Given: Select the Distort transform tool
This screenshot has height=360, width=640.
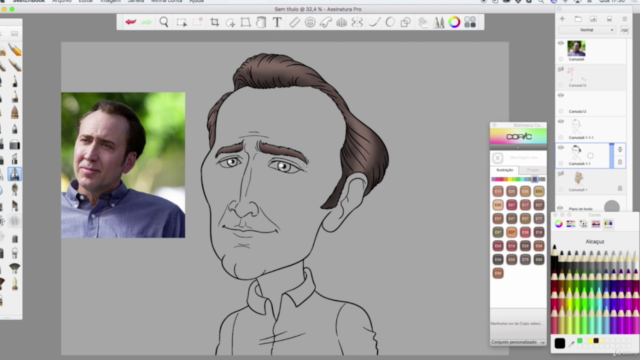Looking at the screenshot, I should tap(245, 22).
